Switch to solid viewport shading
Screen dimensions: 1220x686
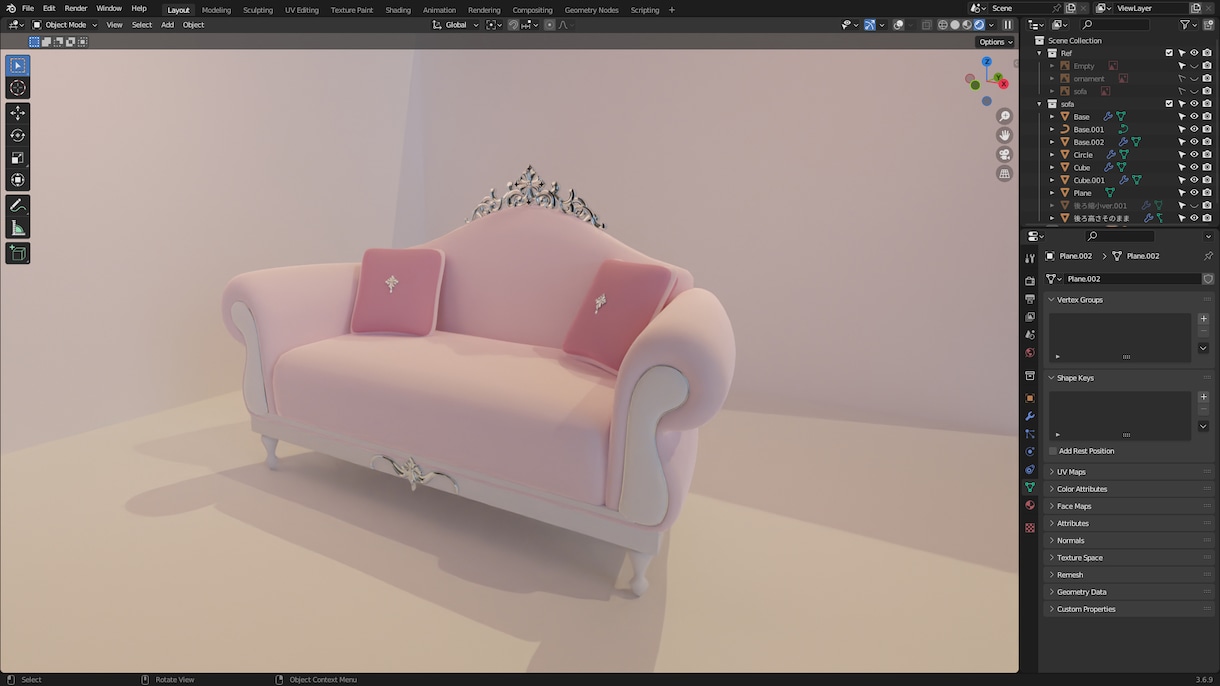pyautogui.click(x=955, y=25)
